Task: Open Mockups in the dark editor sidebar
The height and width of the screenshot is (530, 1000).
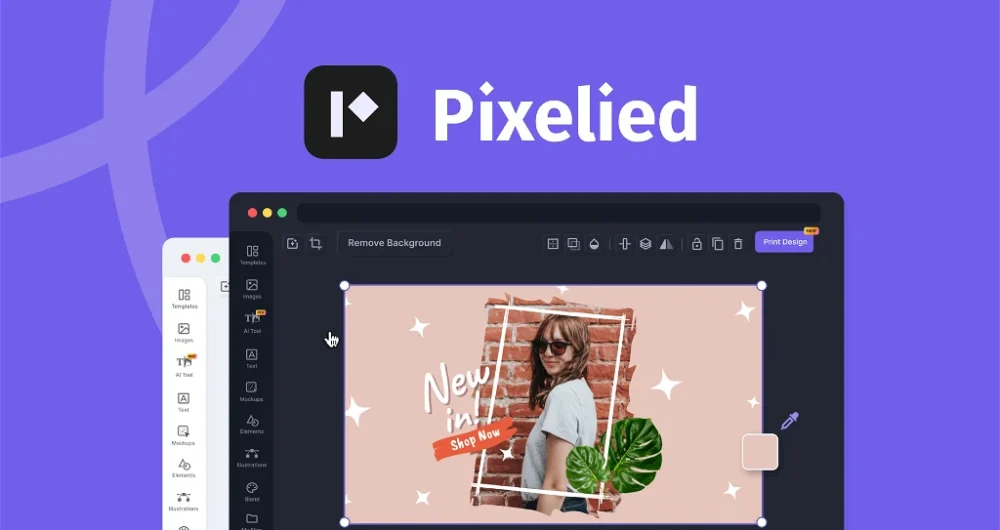Action: pyautogui.click(x=251, y=391)
